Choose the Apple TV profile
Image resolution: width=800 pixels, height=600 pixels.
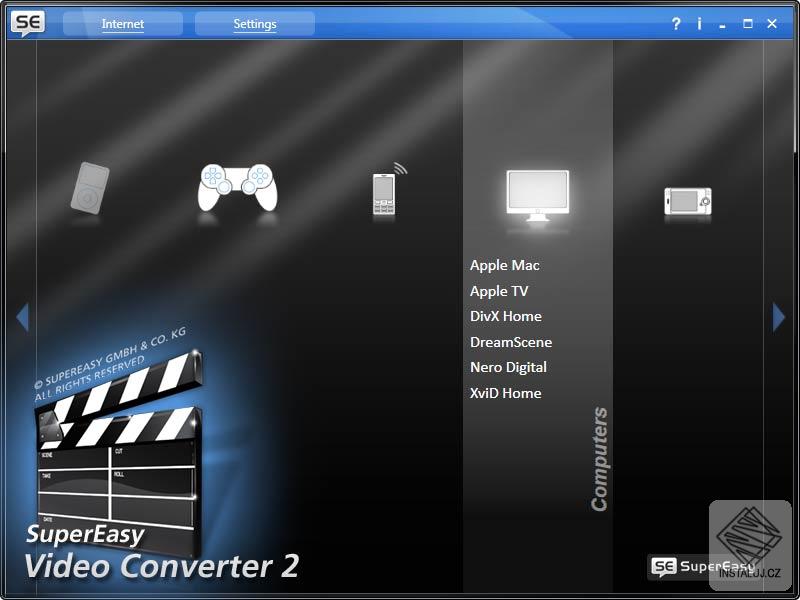pyautogui.click(x=499, y=291)
